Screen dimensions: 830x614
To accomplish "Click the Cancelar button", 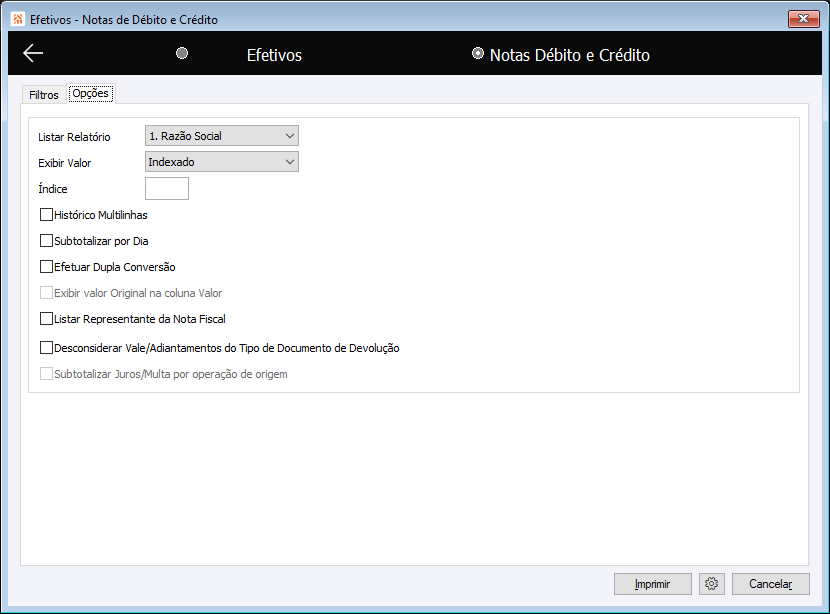I will coord(771,584).
